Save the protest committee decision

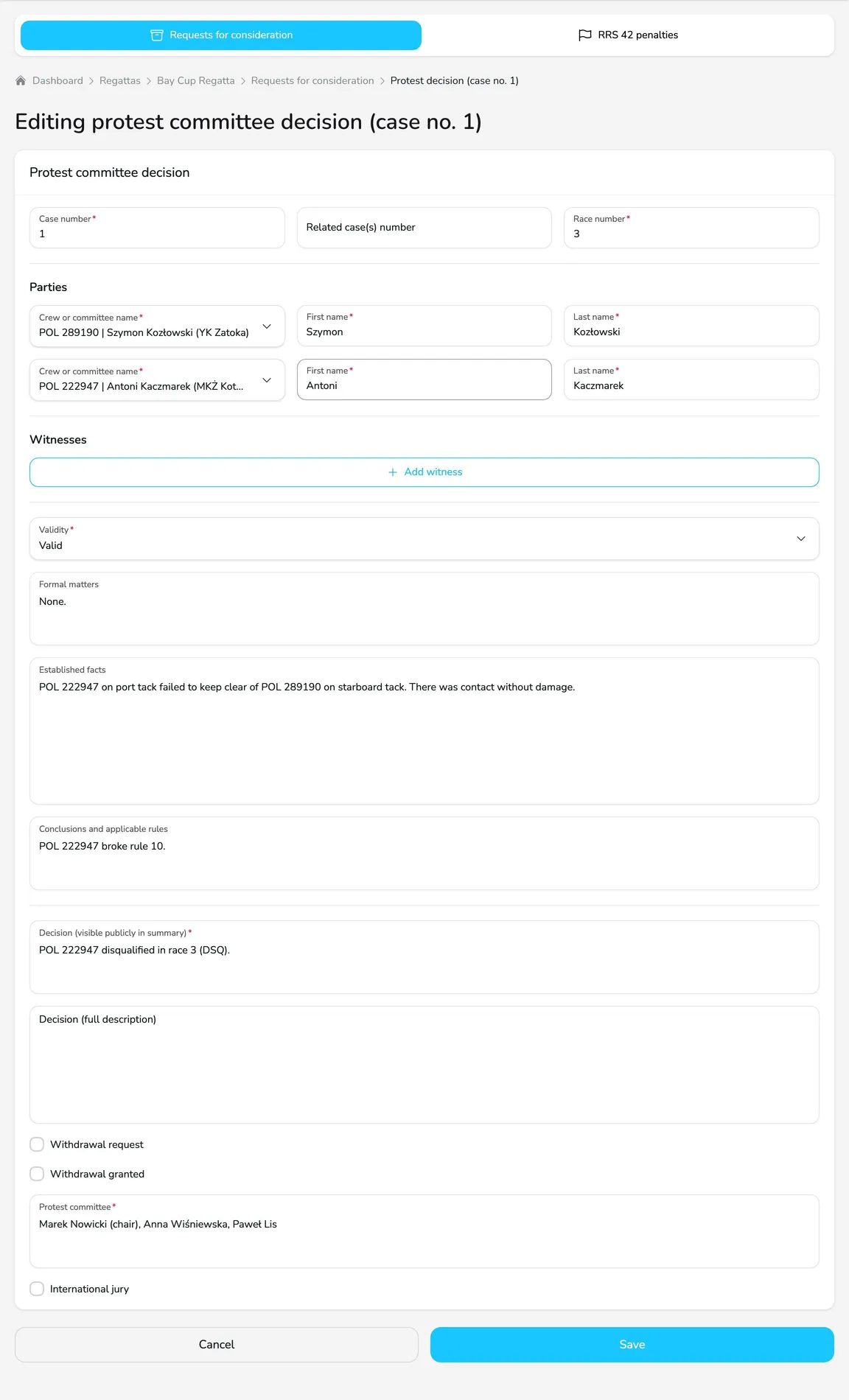pos(632,1345)
